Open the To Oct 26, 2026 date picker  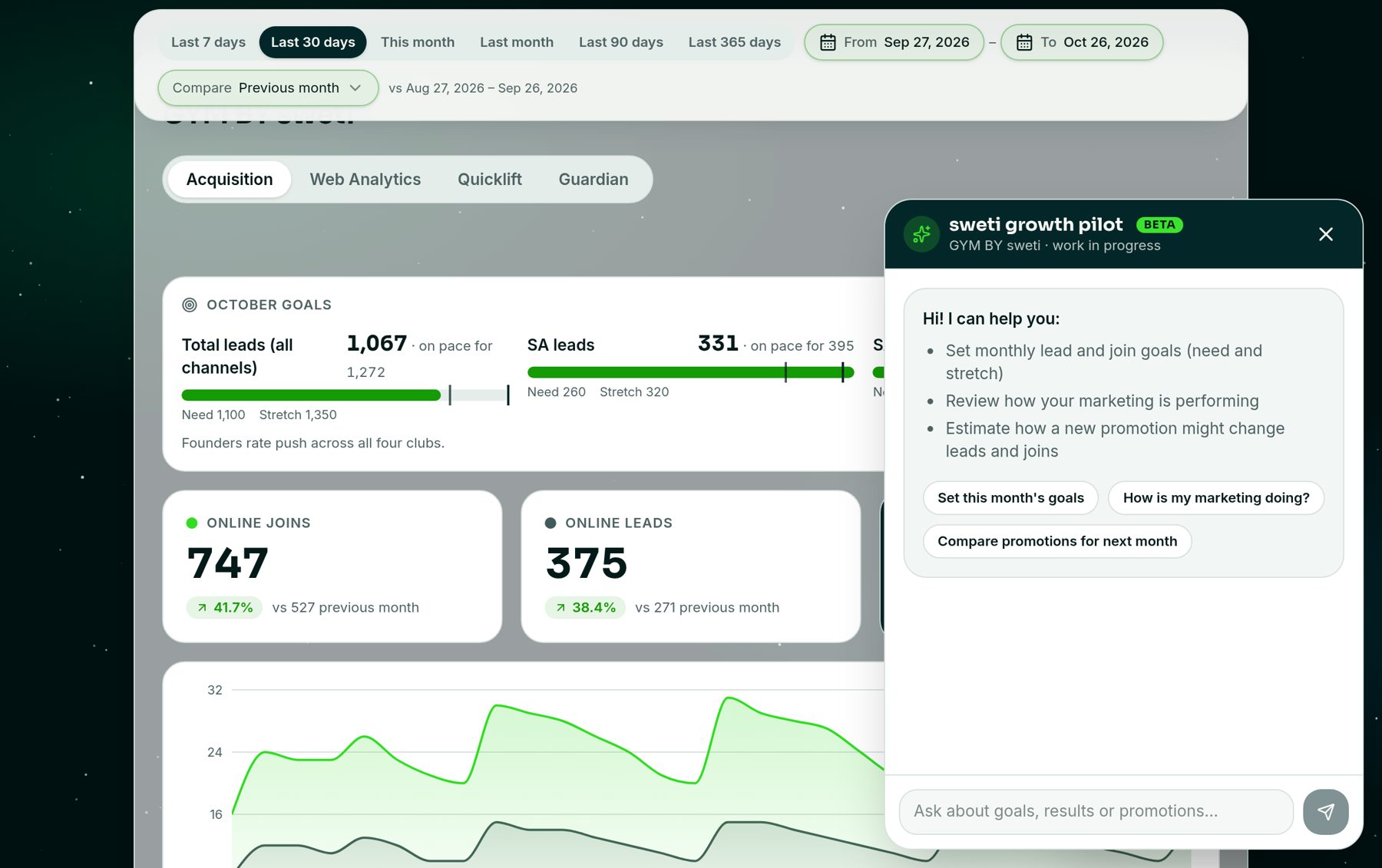(1082, 42)
